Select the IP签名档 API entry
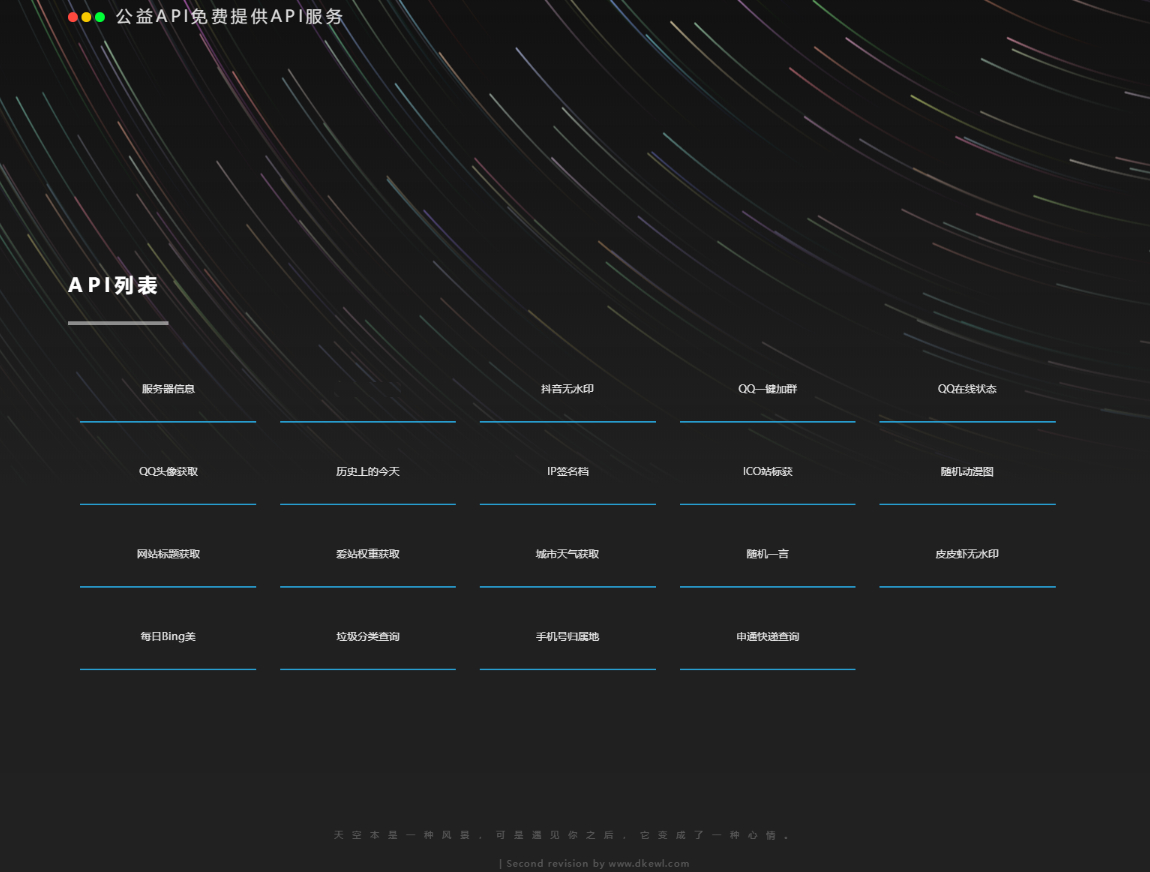This screenshot has width=1150, height=872. (568, 472)
